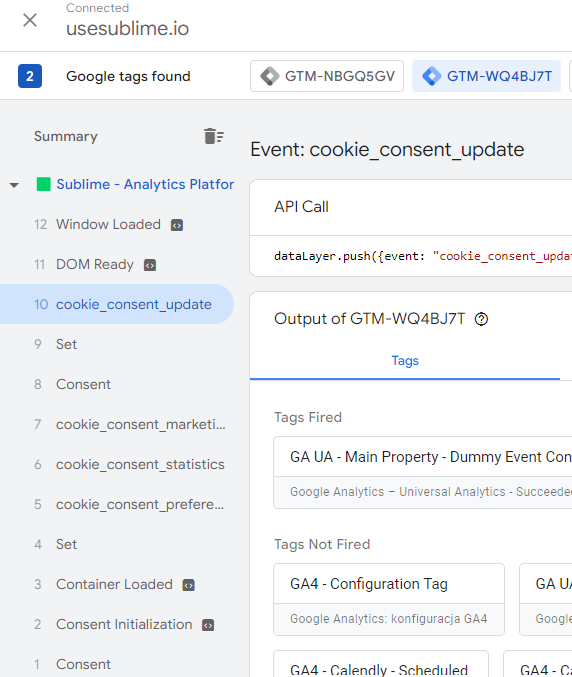The height and width of the screenshot is (677, 572).
Task: Select event 3 Container Loaded
Action: click(117, 584)
